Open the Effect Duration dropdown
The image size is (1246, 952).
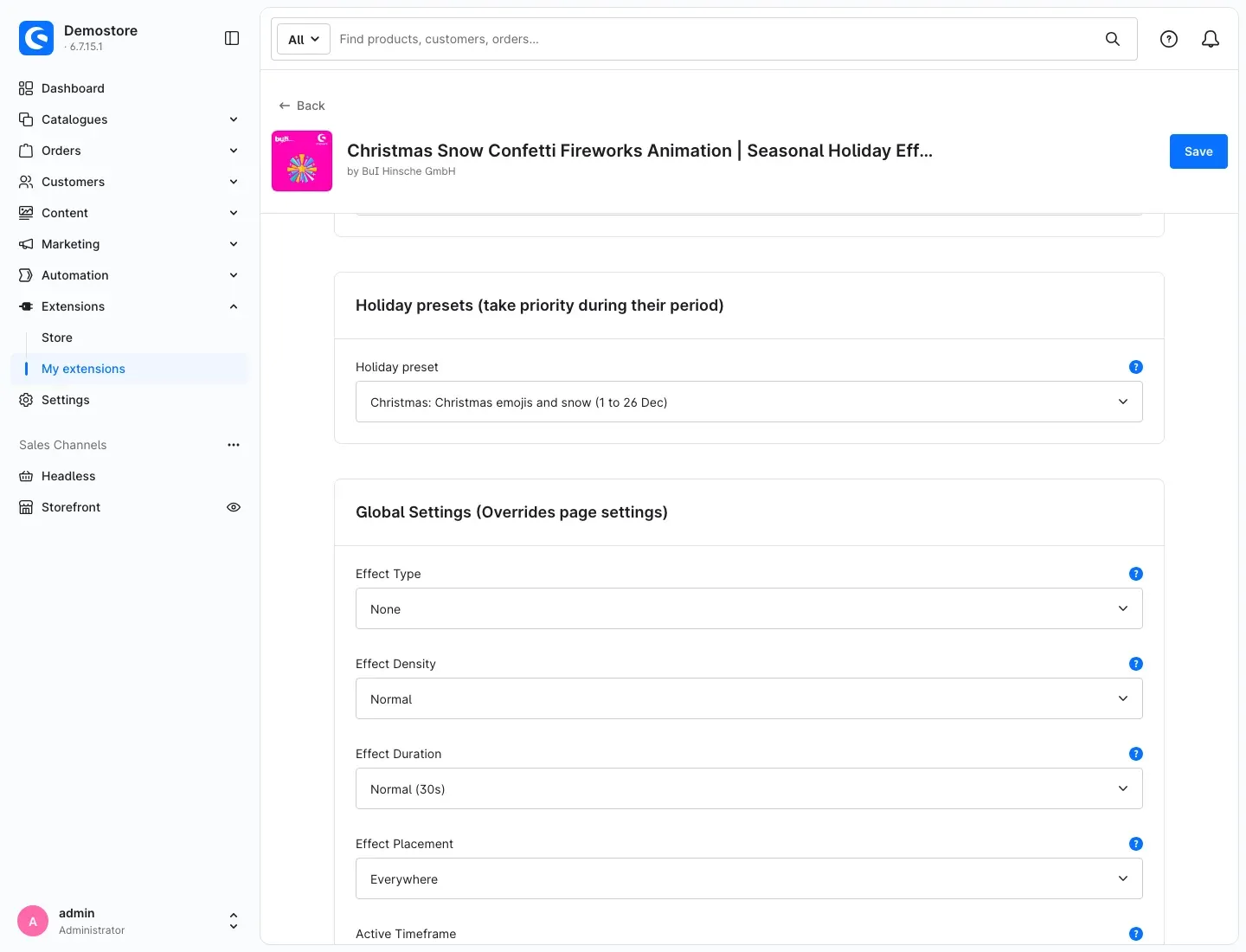tap(749, 788)
